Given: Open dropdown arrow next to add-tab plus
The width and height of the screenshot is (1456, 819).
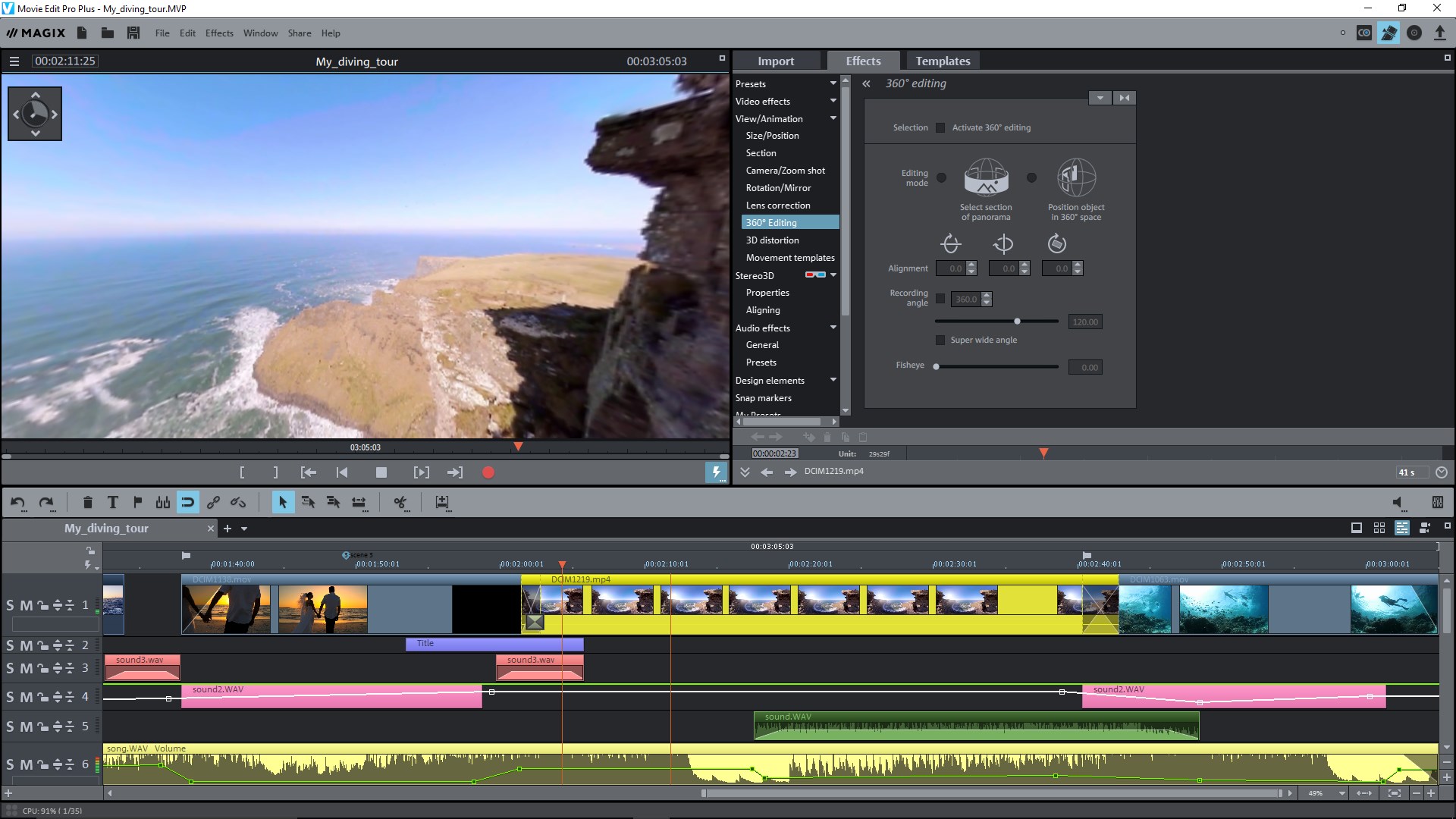Looking at the screenshot, I should (x=244, y=529).
